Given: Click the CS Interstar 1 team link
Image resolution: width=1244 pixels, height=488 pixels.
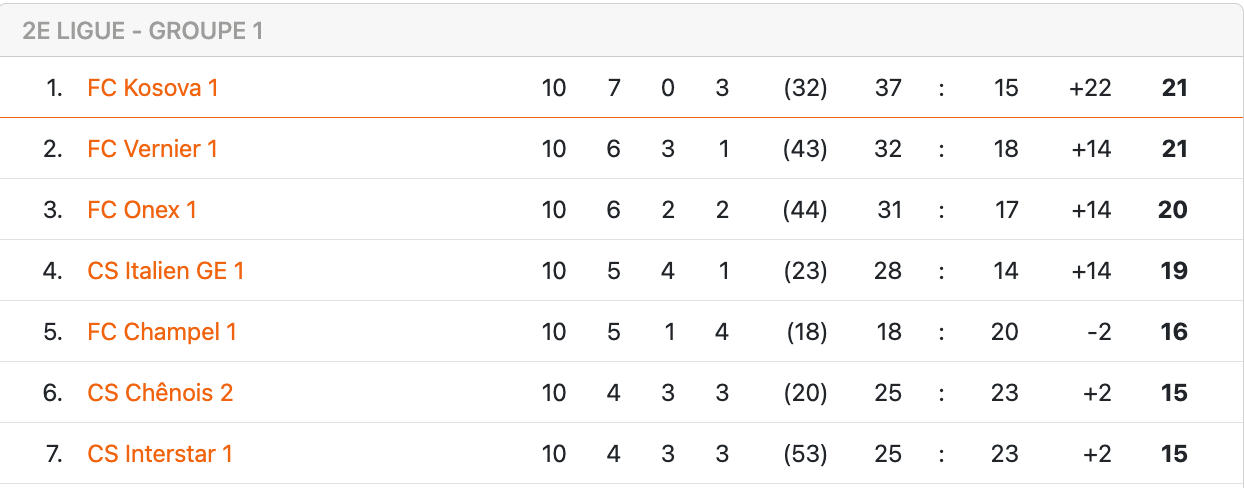Looking at the screenshot, I should pos(160,454).
